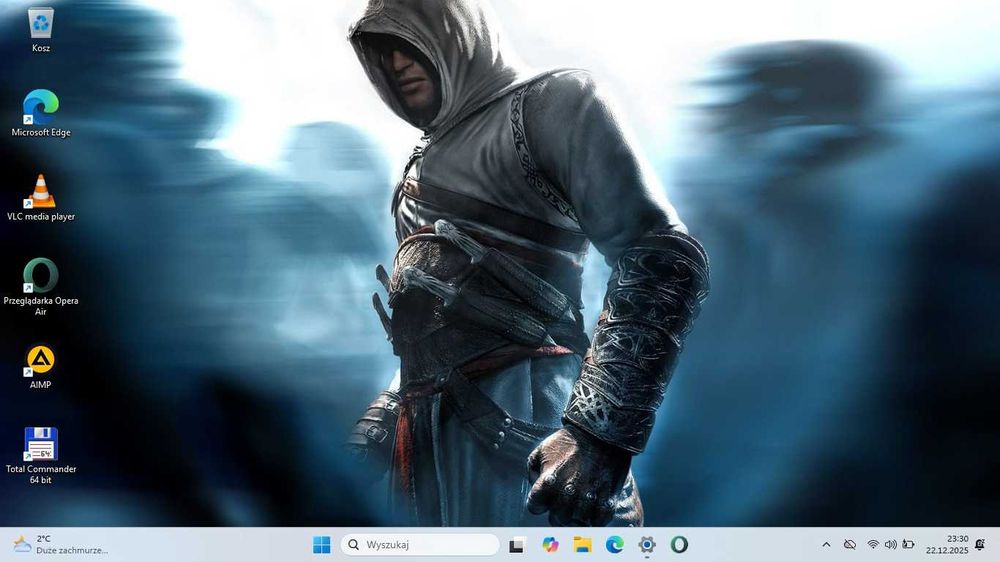This screenshot has height=562, width=1000.
Task: Check the battery status icon
Action: point(908,545)
